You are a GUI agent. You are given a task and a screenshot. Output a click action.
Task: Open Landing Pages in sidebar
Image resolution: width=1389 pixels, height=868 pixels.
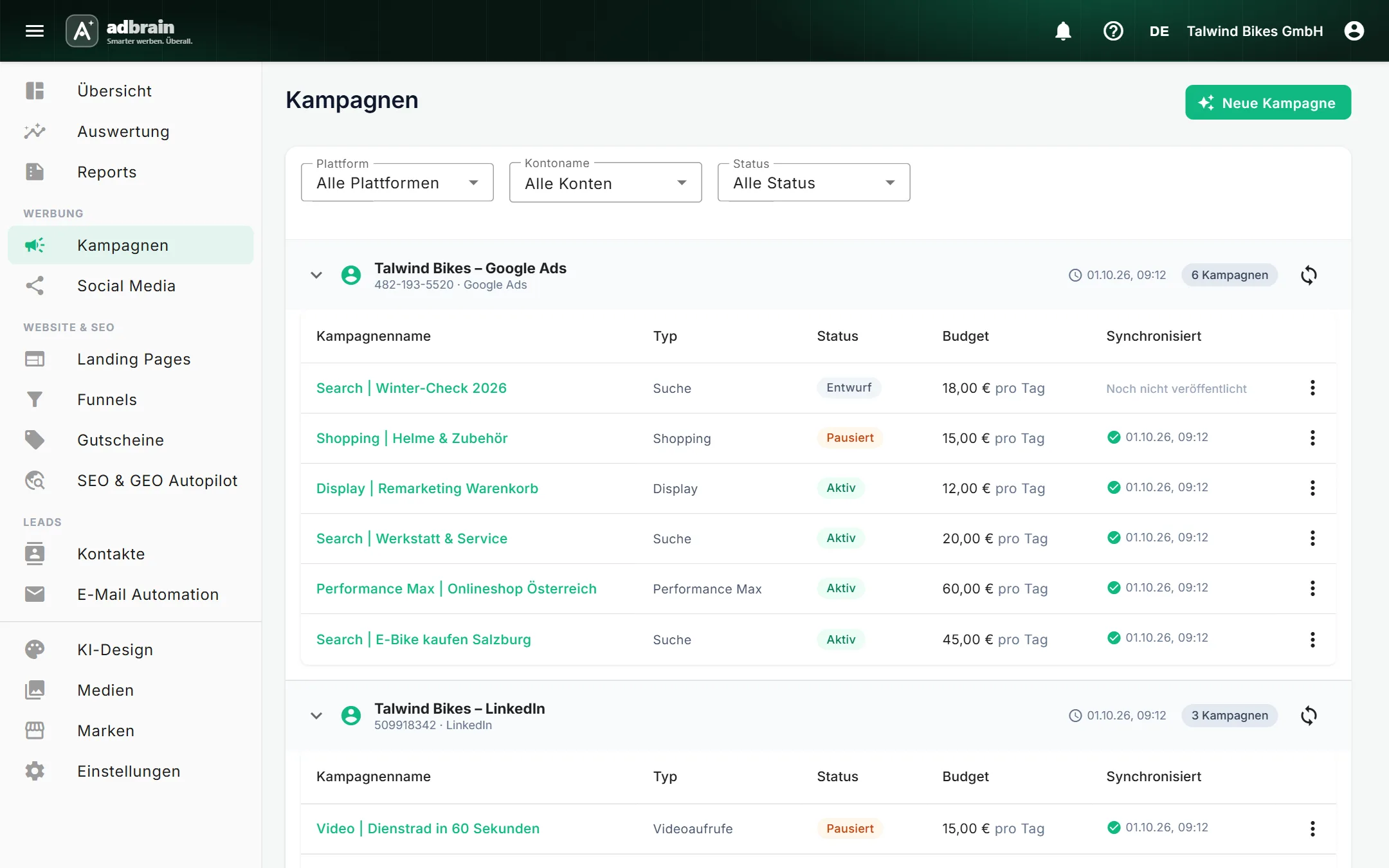point(131,359)
